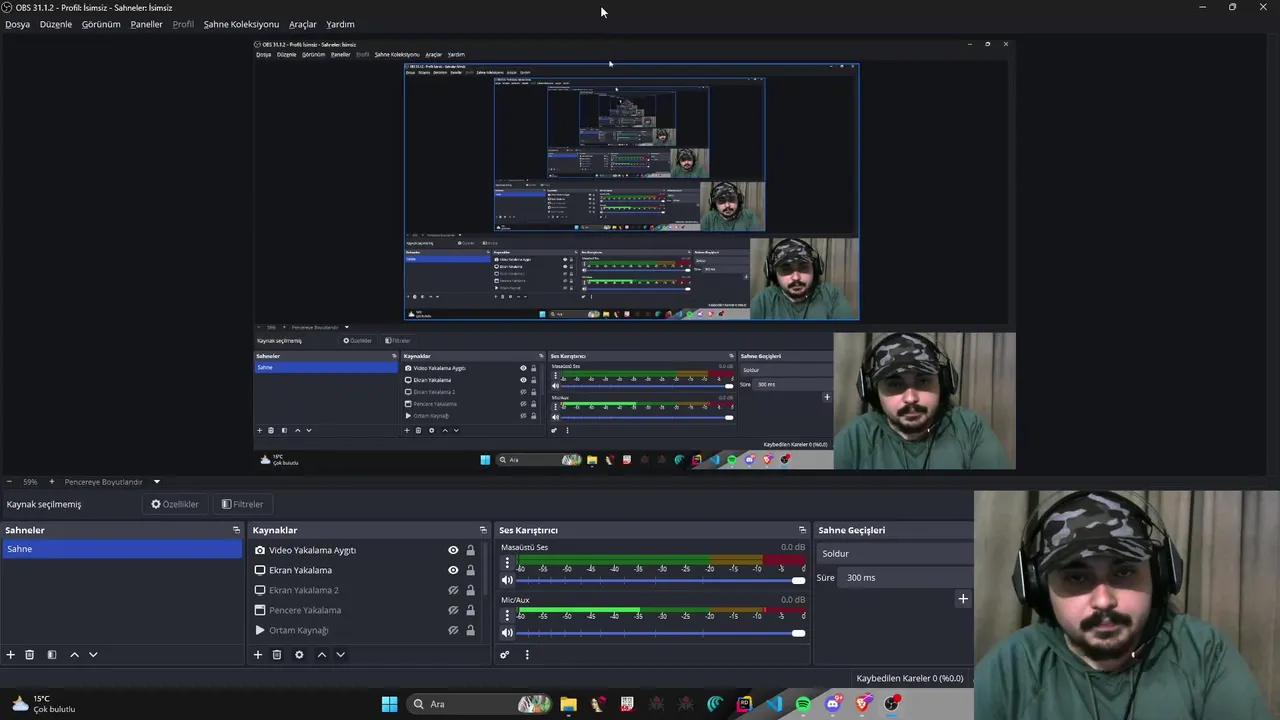Open Görünüm menu

[101, 24]
